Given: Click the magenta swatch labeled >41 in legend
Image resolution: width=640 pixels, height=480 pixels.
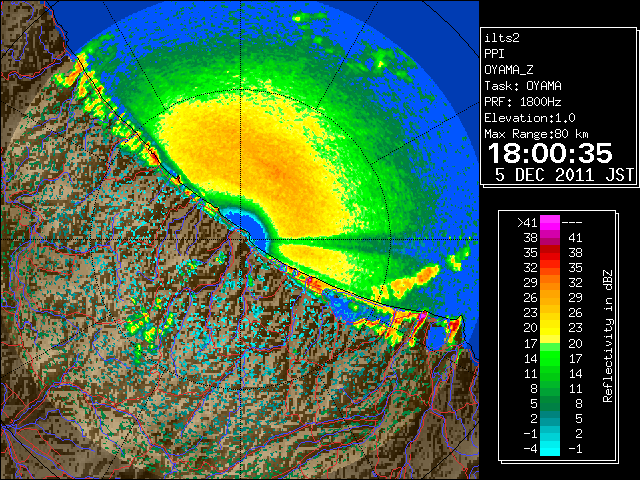Looking at the screenshot, I should point(549,222).
